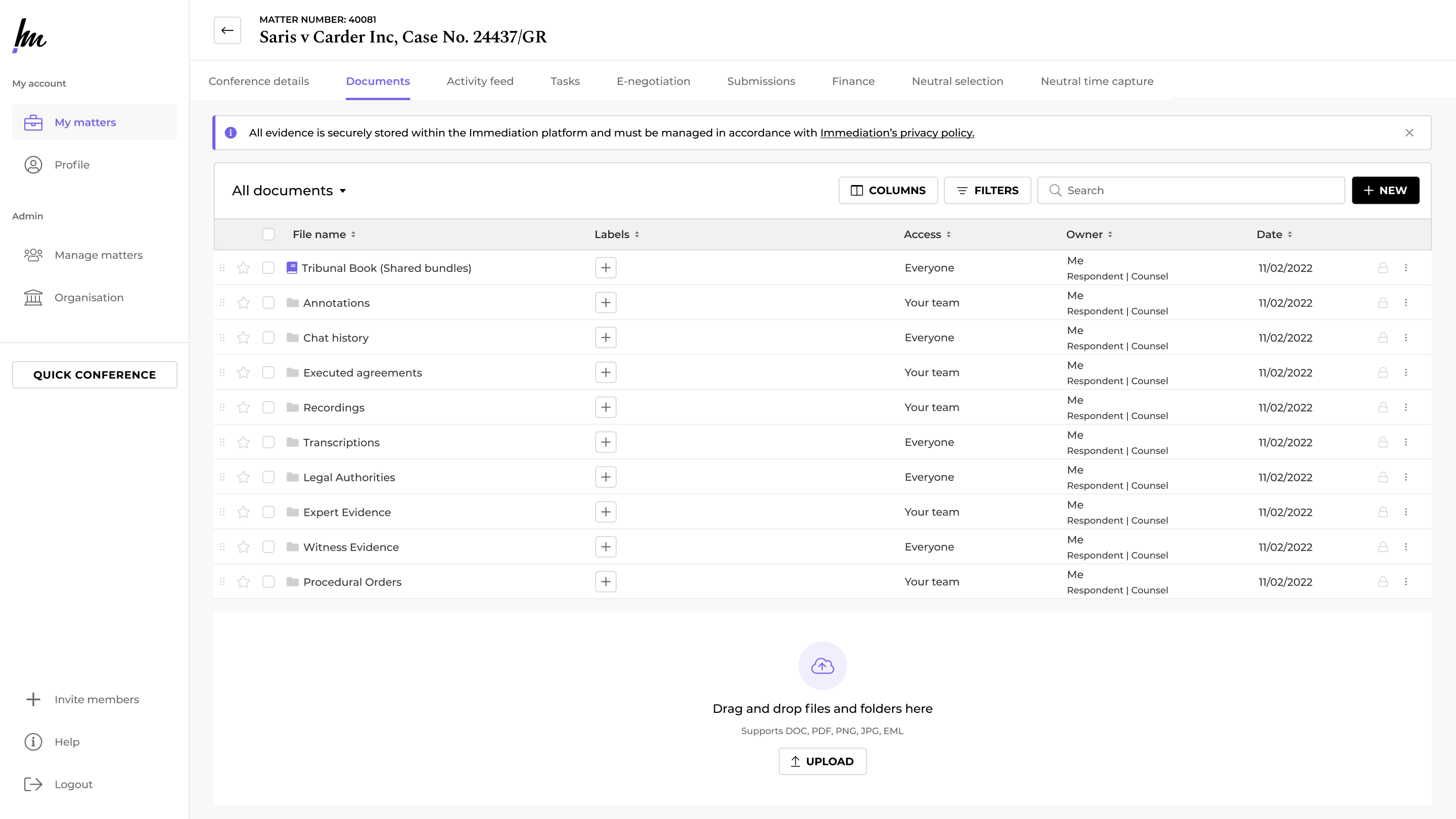Dismiss the privacy policy info banner
Screen dimensions: 1456x819
(1409, 133)
